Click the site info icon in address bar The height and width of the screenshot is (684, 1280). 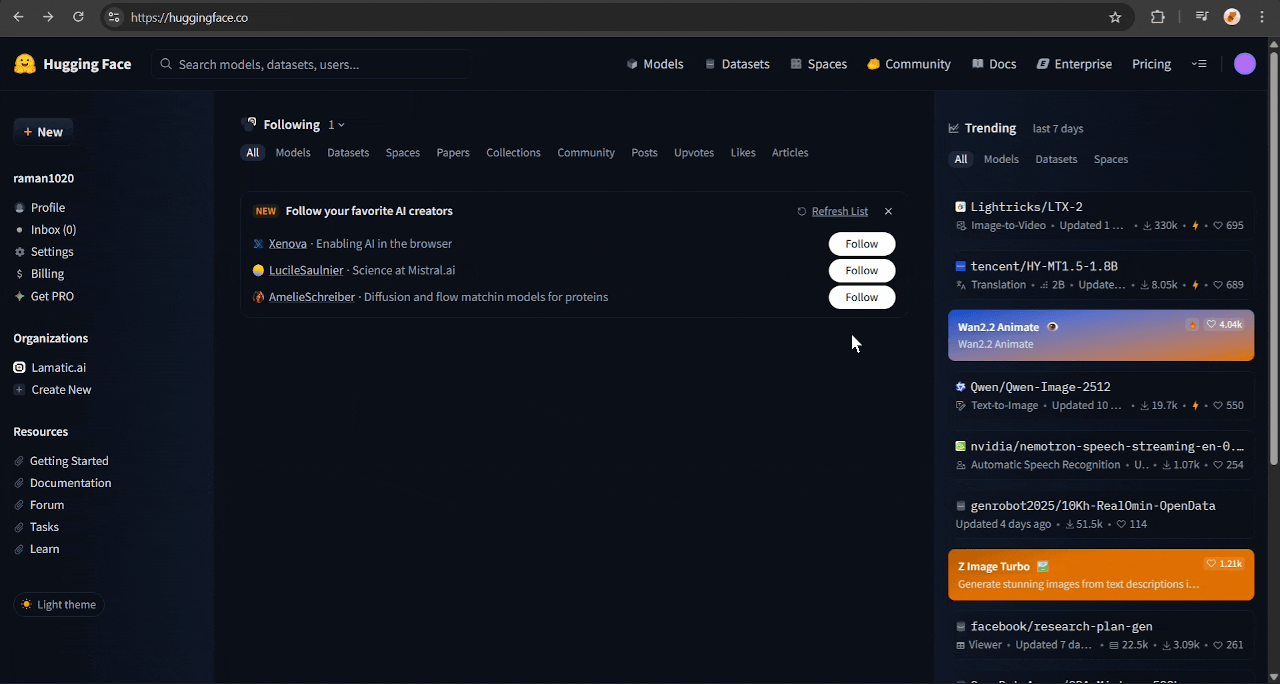114,17
